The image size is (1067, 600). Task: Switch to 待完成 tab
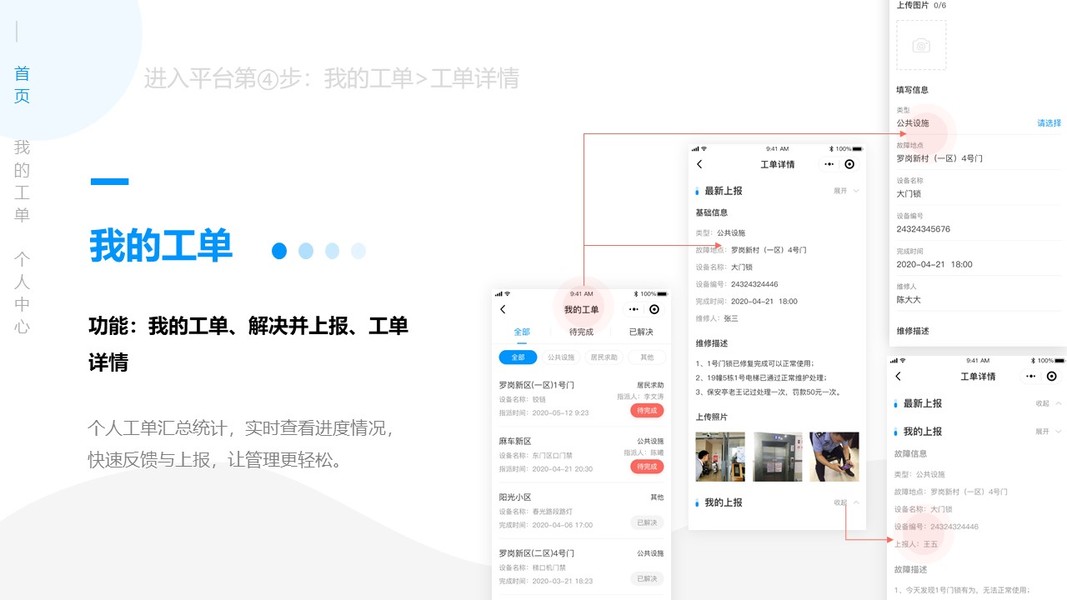[581, 332]
